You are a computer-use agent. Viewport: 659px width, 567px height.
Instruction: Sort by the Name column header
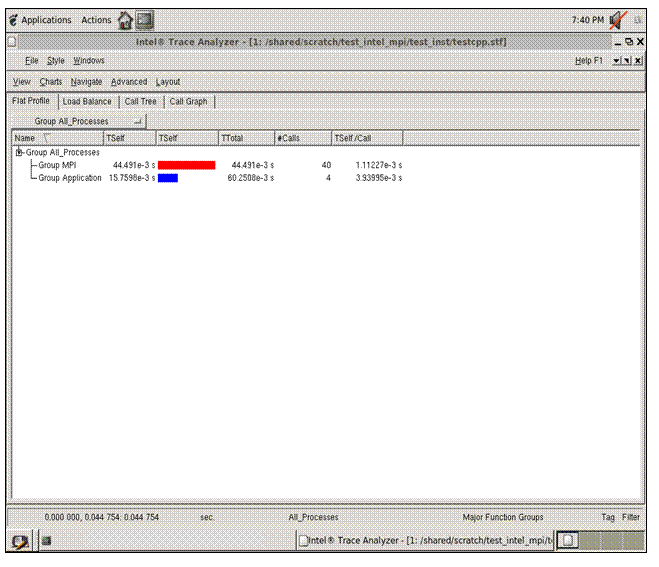[58, 138]
